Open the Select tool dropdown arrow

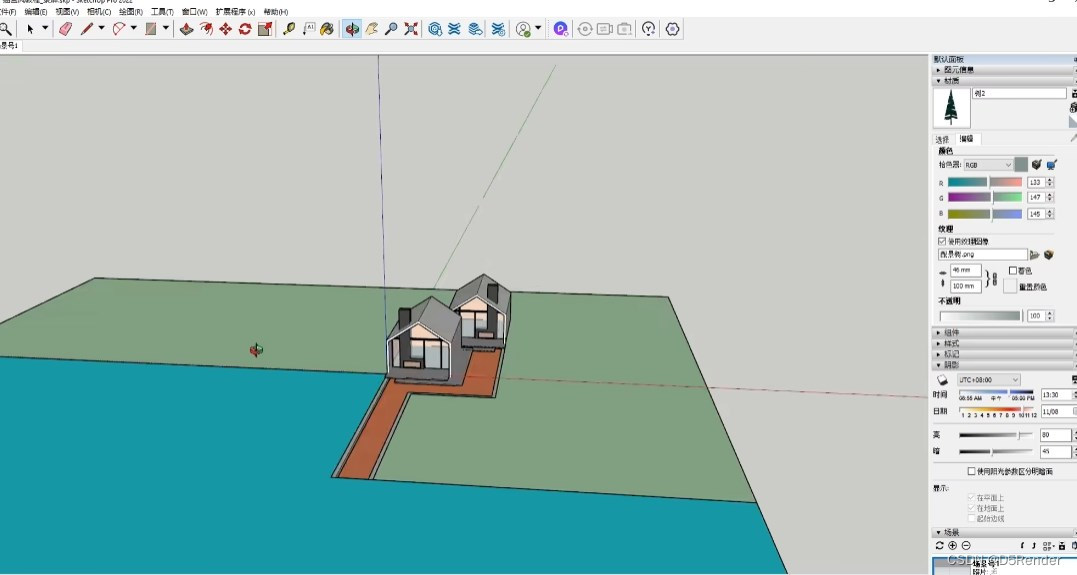point(45,29)
